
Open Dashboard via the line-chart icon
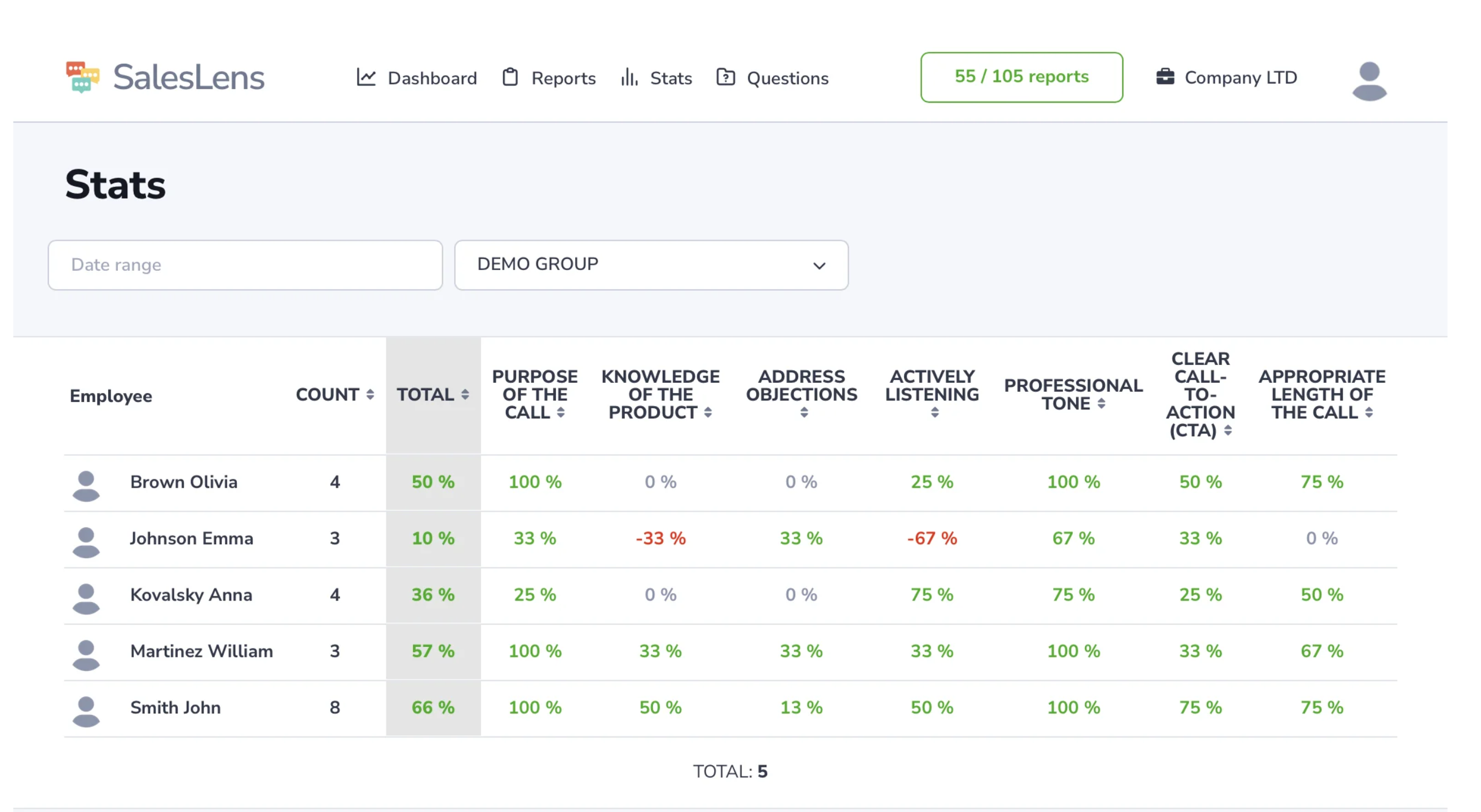(366, 77)
